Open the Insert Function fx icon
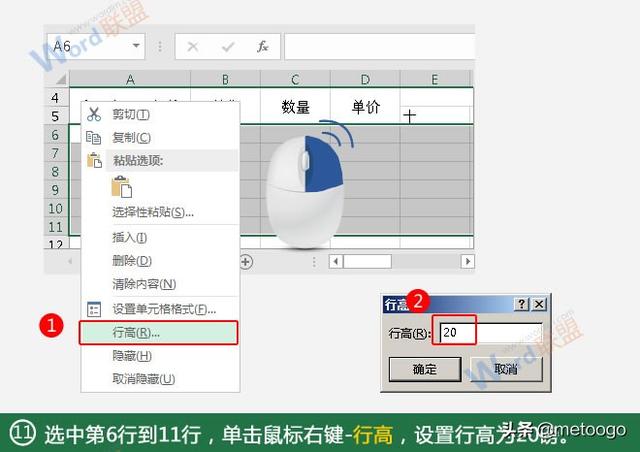 point(262,47)
